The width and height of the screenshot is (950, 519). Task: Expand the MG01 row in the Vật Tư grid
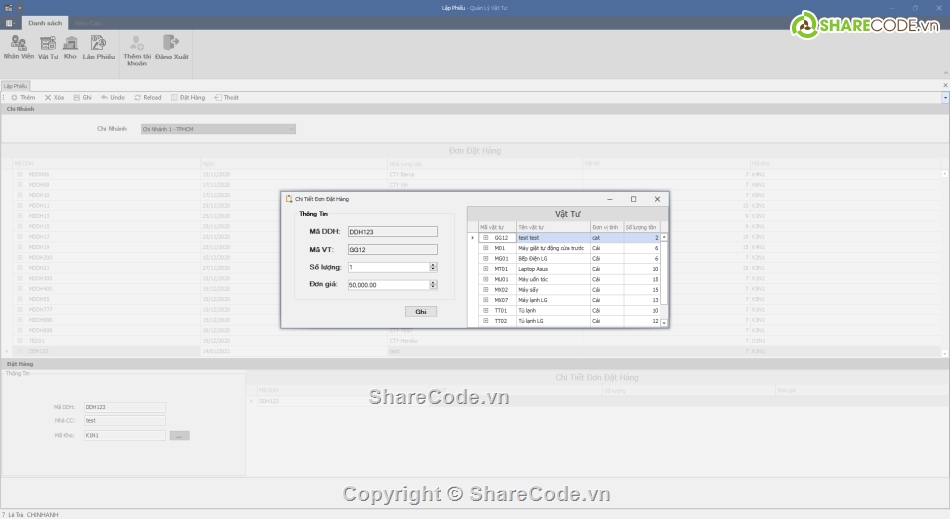(x=485, y=259)
